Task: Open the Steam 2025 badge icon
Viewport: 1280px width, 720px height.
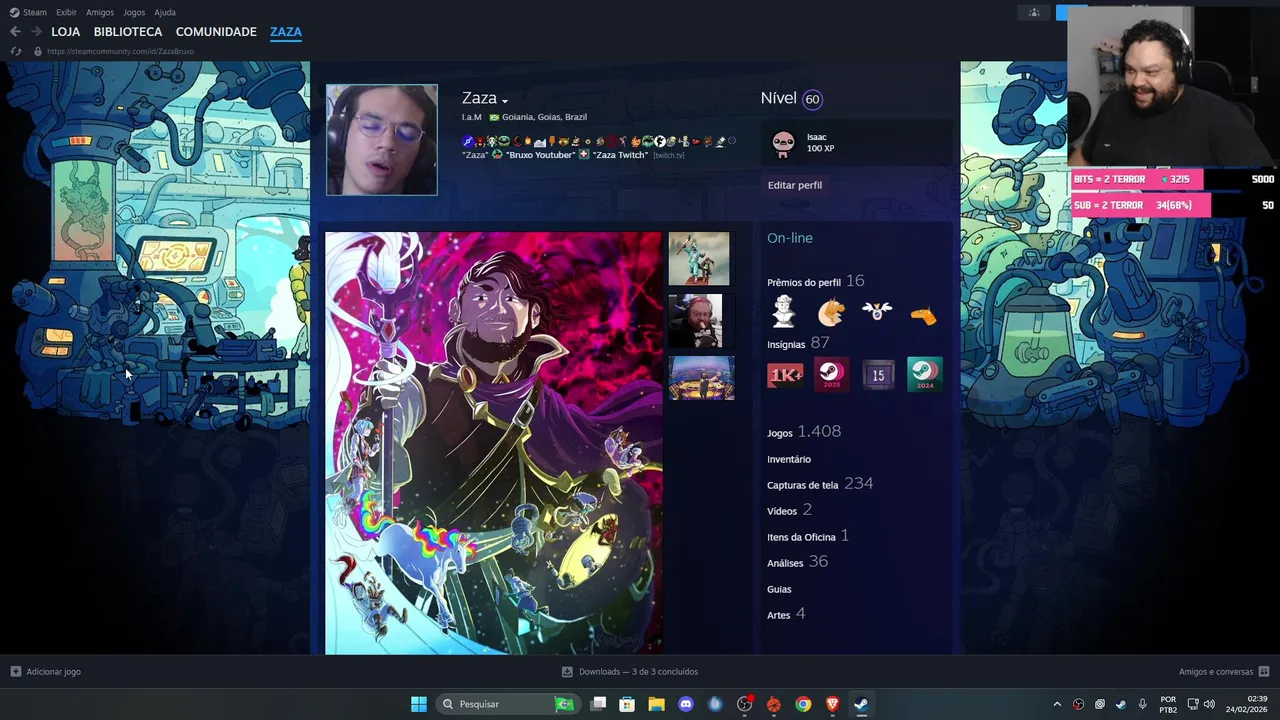Action: point(831,375)
